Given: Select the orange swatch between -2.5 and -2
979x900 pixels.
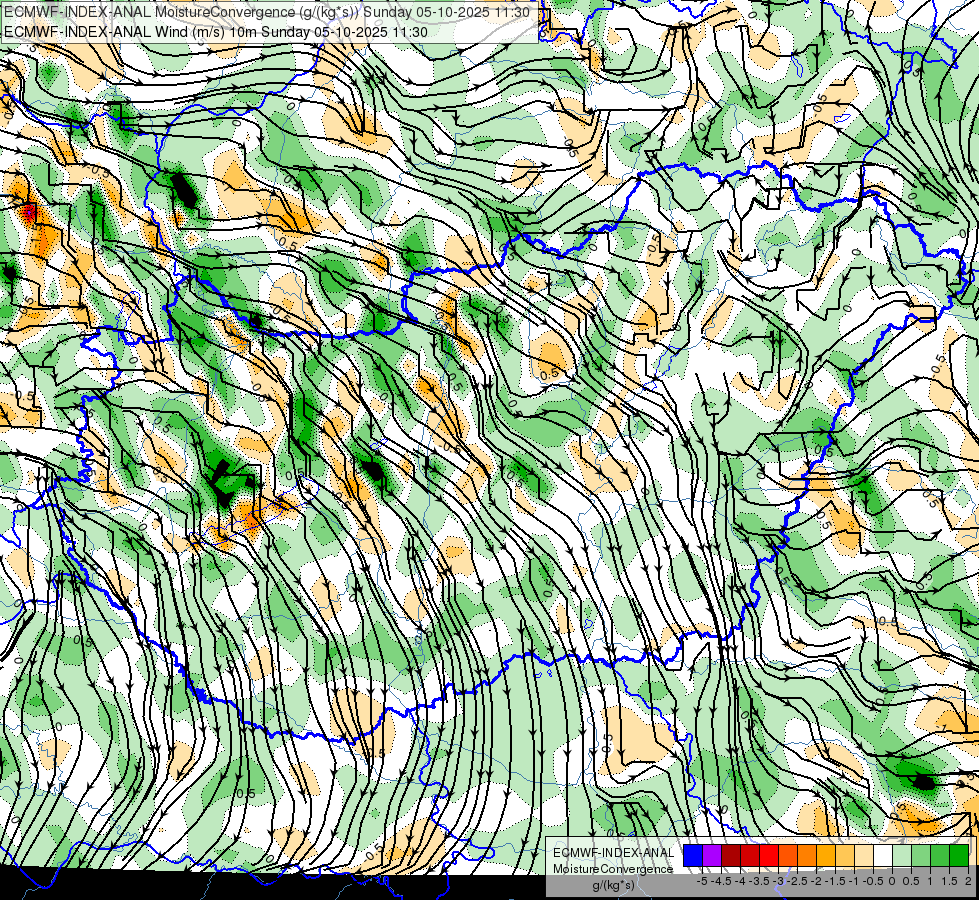Looking at the screenshot, I should pyautogui.click(x=807, y=856).
